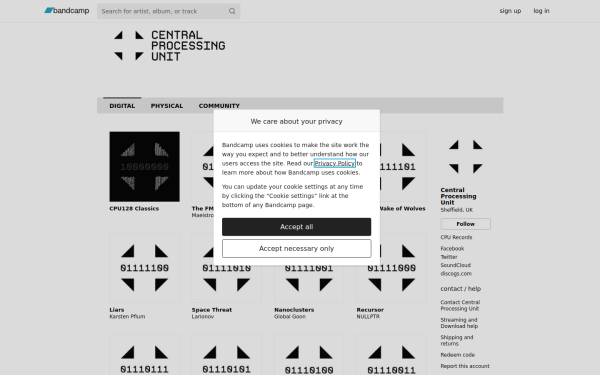Screen dimensions: 600x375
Task: Click the Redeem code link
Action: 457,355
